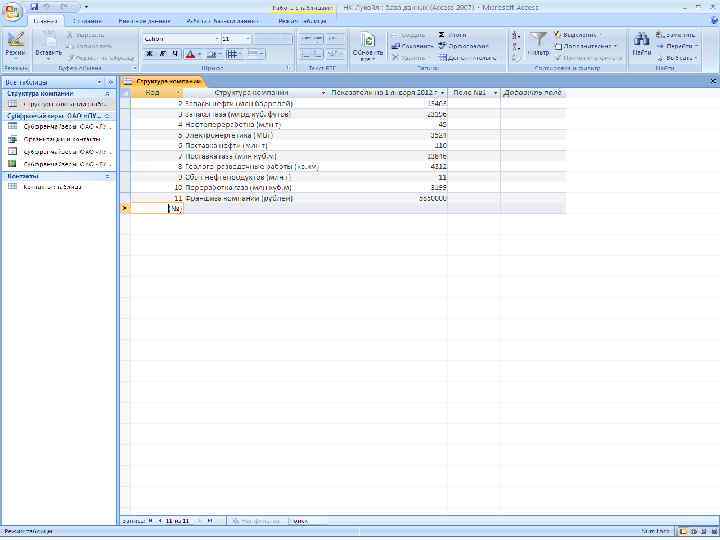Collapse the navigation pane with chevron button
The height and width of the screenshot is (540, 720).
pos(110,82)
